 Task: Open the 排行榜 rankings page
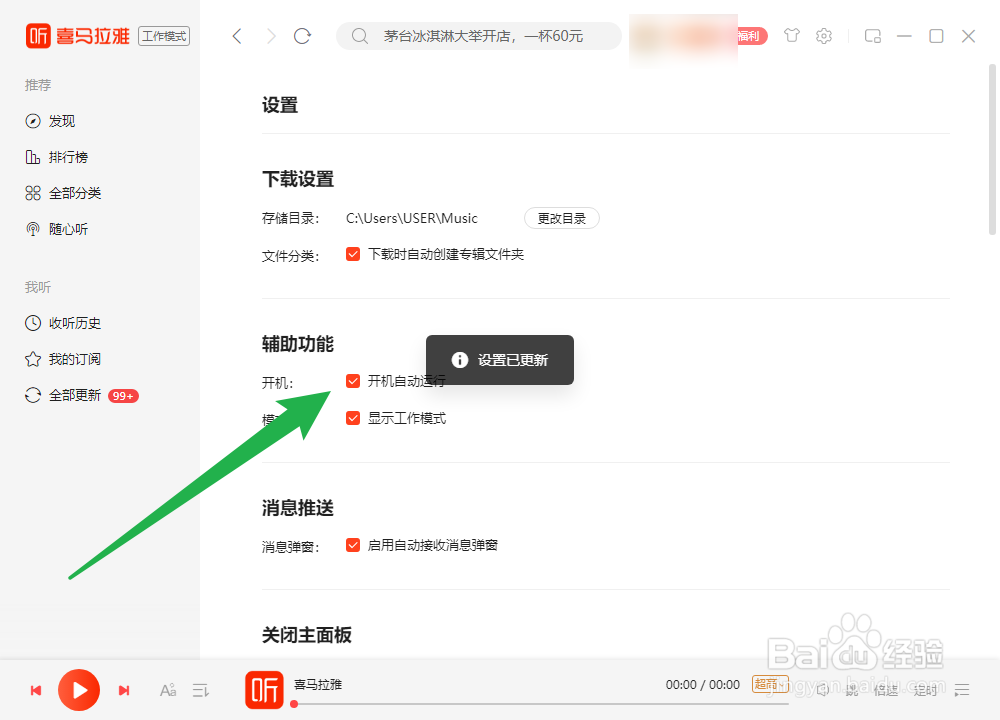[61, 157]
